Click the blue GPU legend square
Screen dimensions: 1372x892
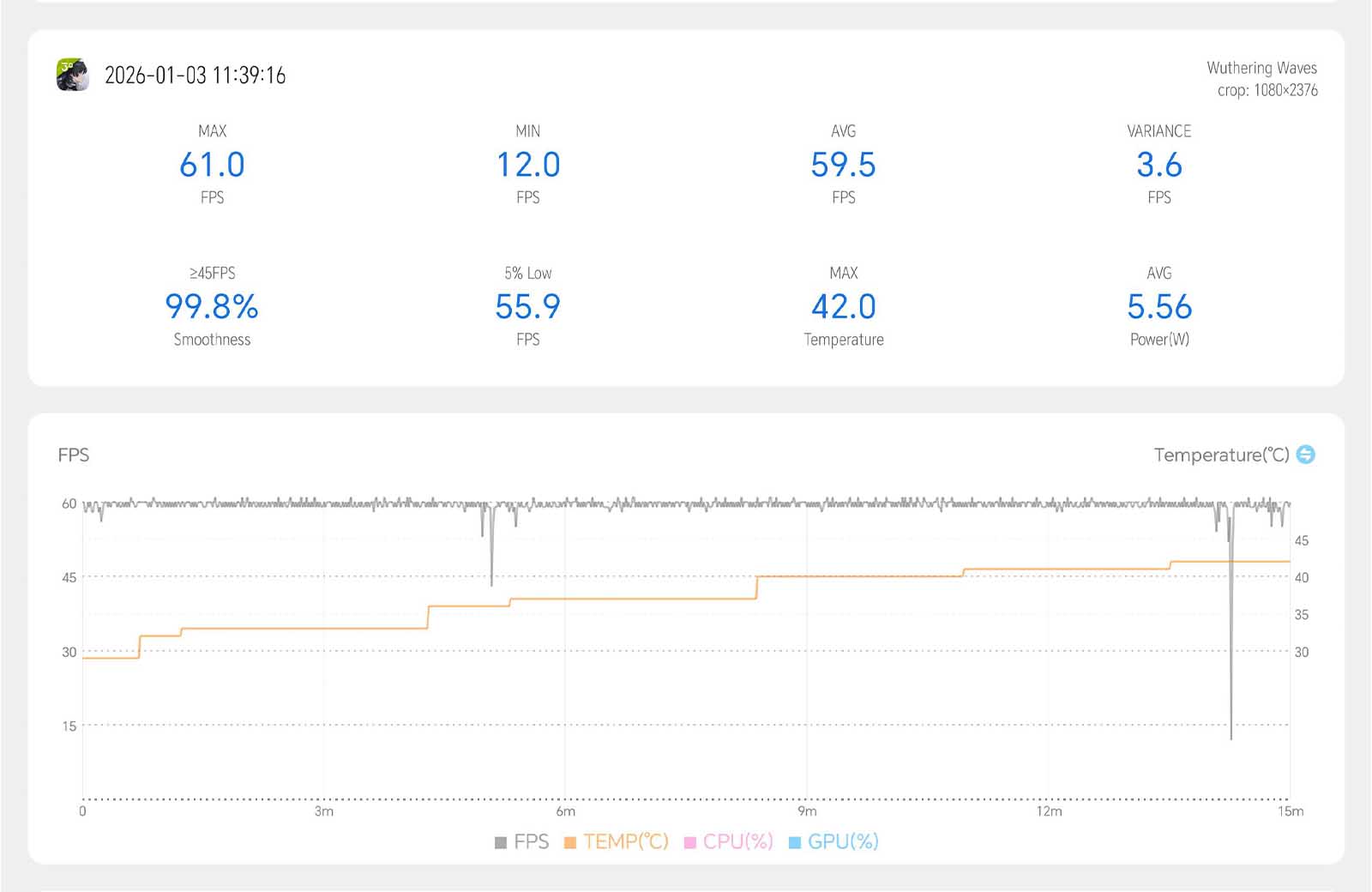pyautogui.click(x=794, y=843)
